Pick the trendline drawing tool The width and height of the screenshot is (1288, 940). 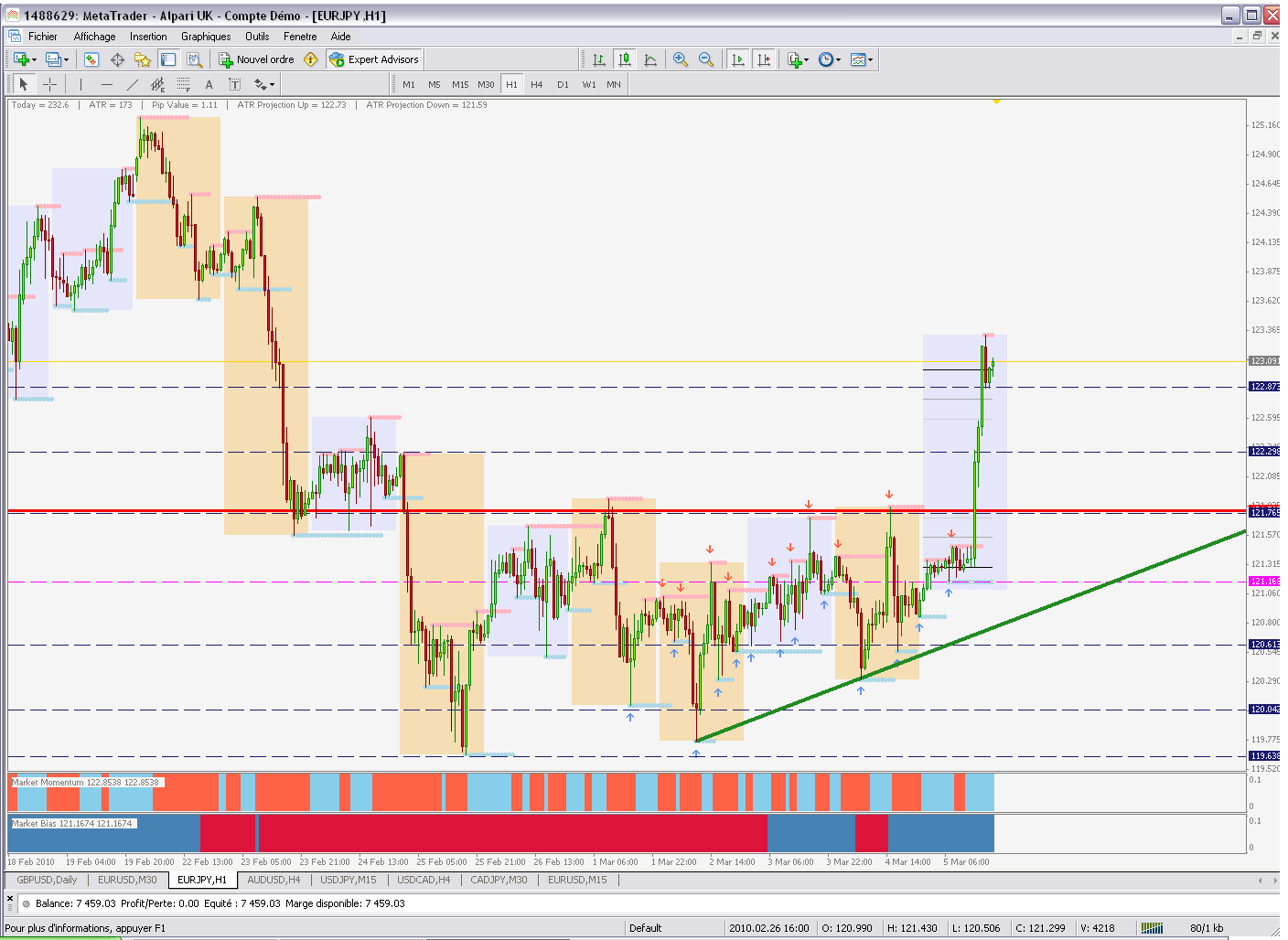click(x=132, y=84)
